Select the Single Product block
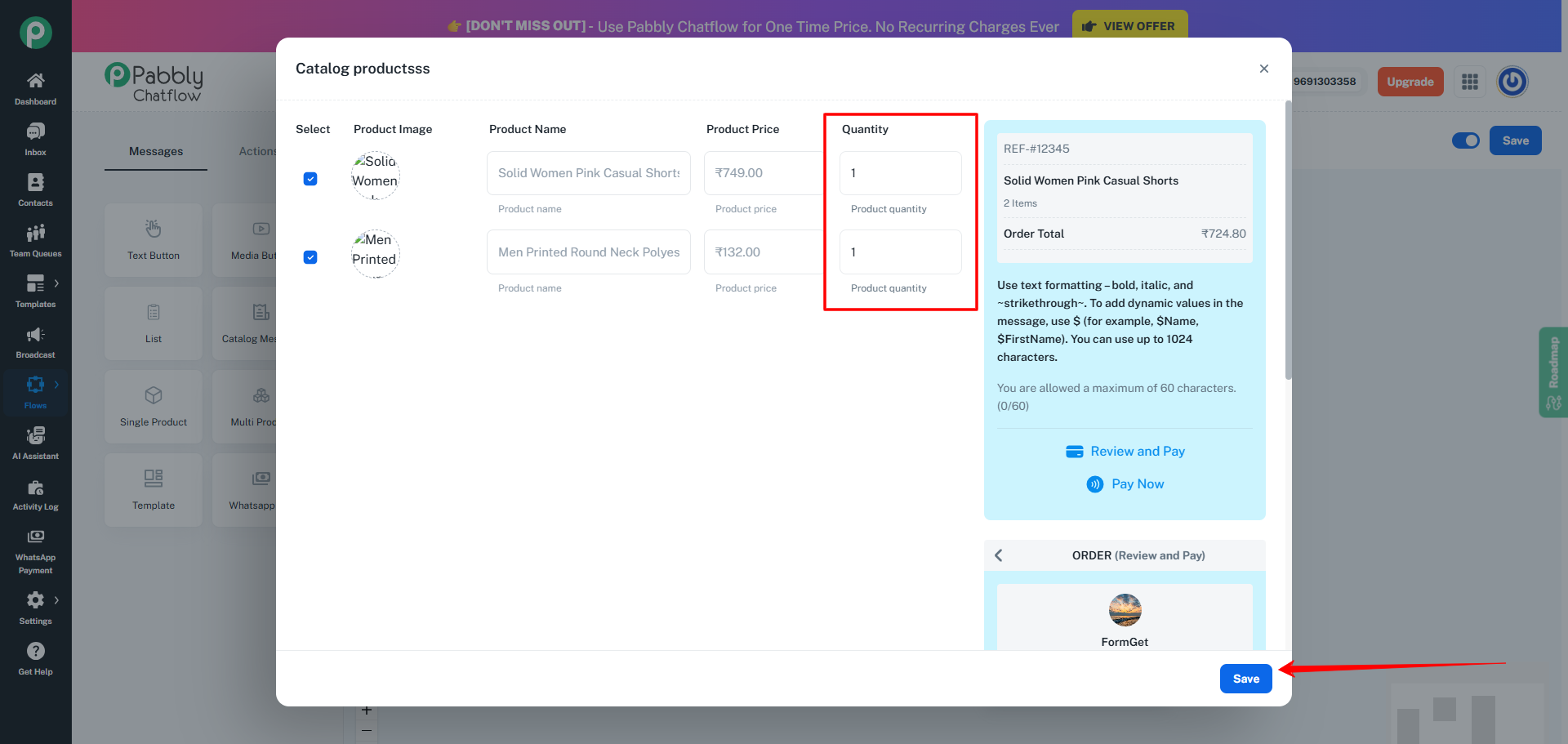 154,407
